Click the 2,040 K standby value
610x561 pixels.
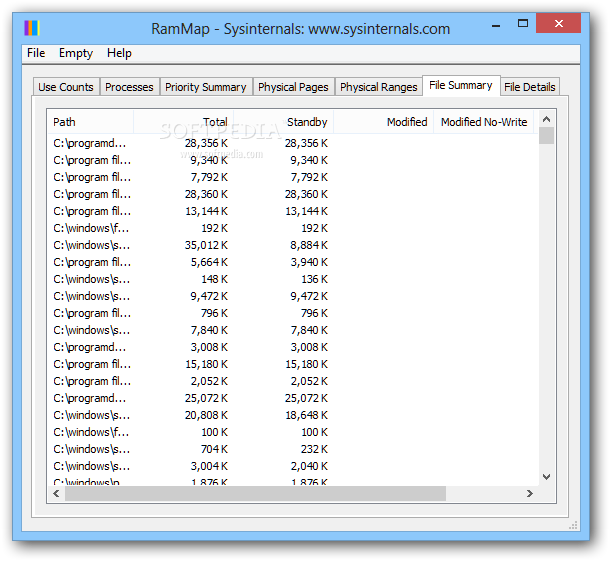point(309,466)
